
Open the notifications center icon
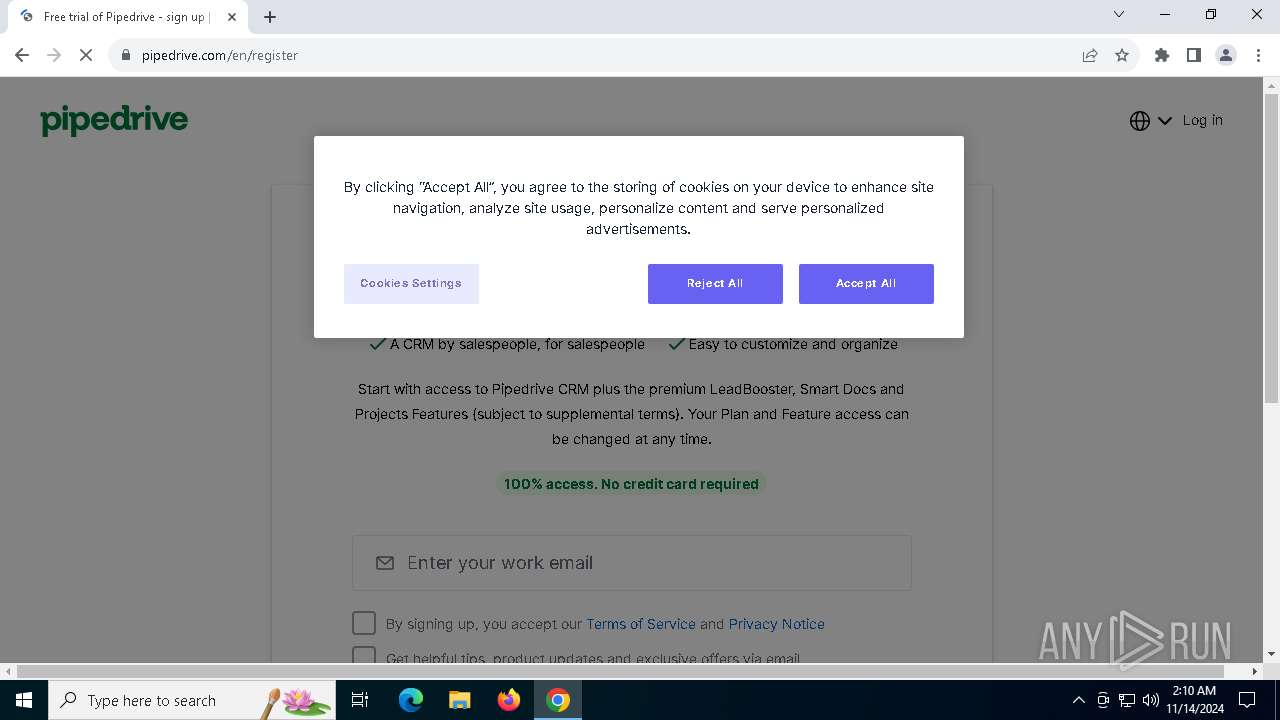(1247, 700)
